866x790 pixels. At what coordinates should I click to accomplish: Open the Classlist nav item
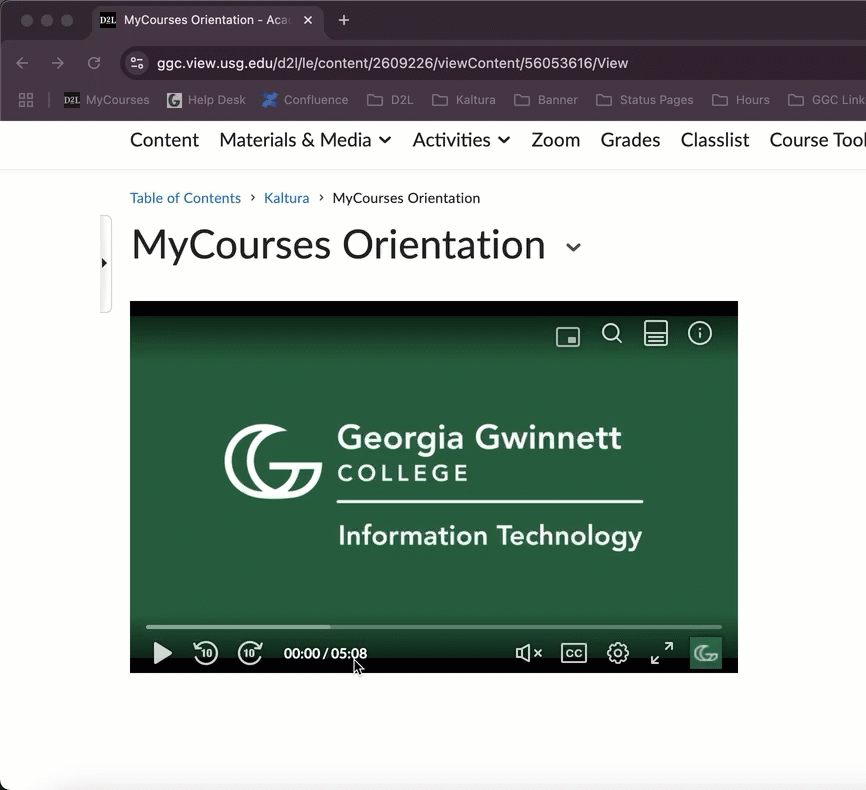point(715,140)
